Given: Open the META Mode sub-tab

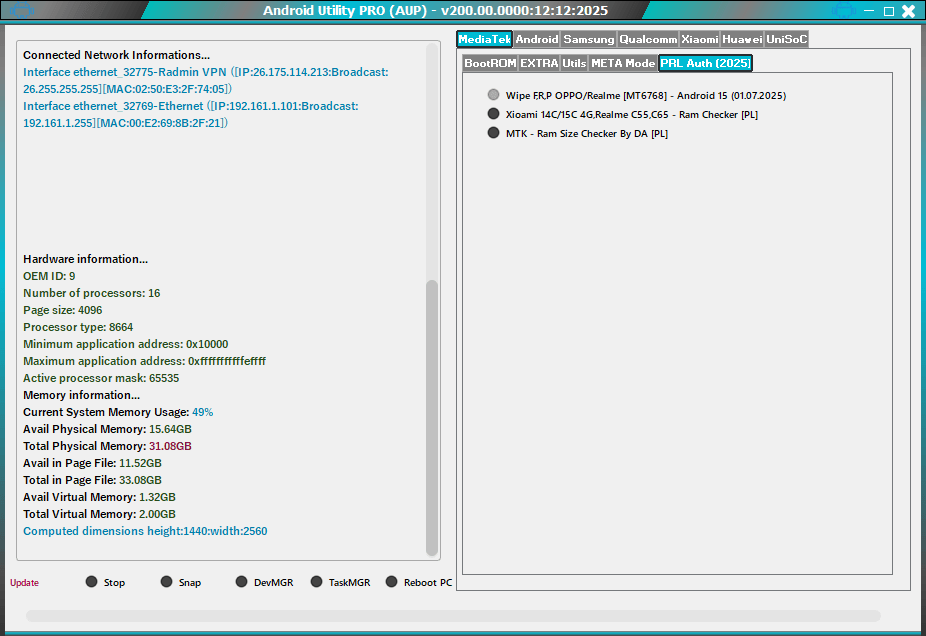Looking at the screenshot, I should (x=622, y=62).
